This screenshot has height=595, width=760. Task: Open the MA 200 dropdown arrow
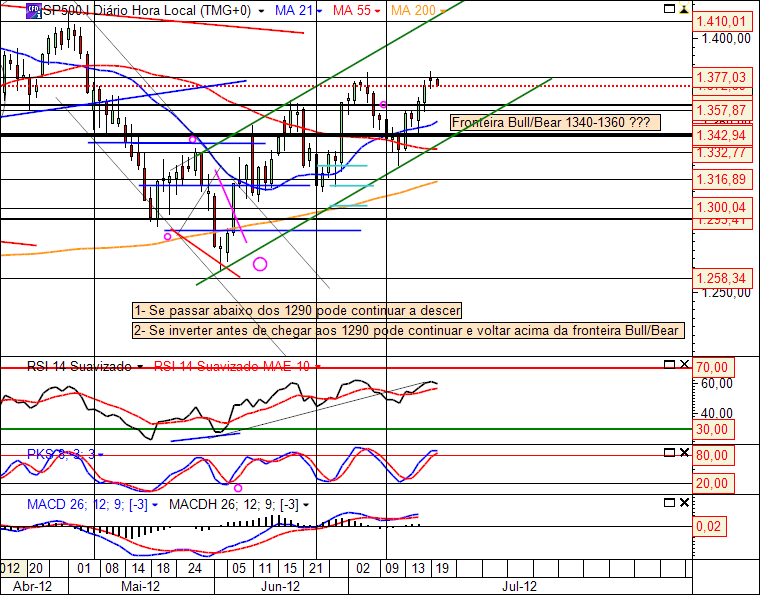click(443, 11)
